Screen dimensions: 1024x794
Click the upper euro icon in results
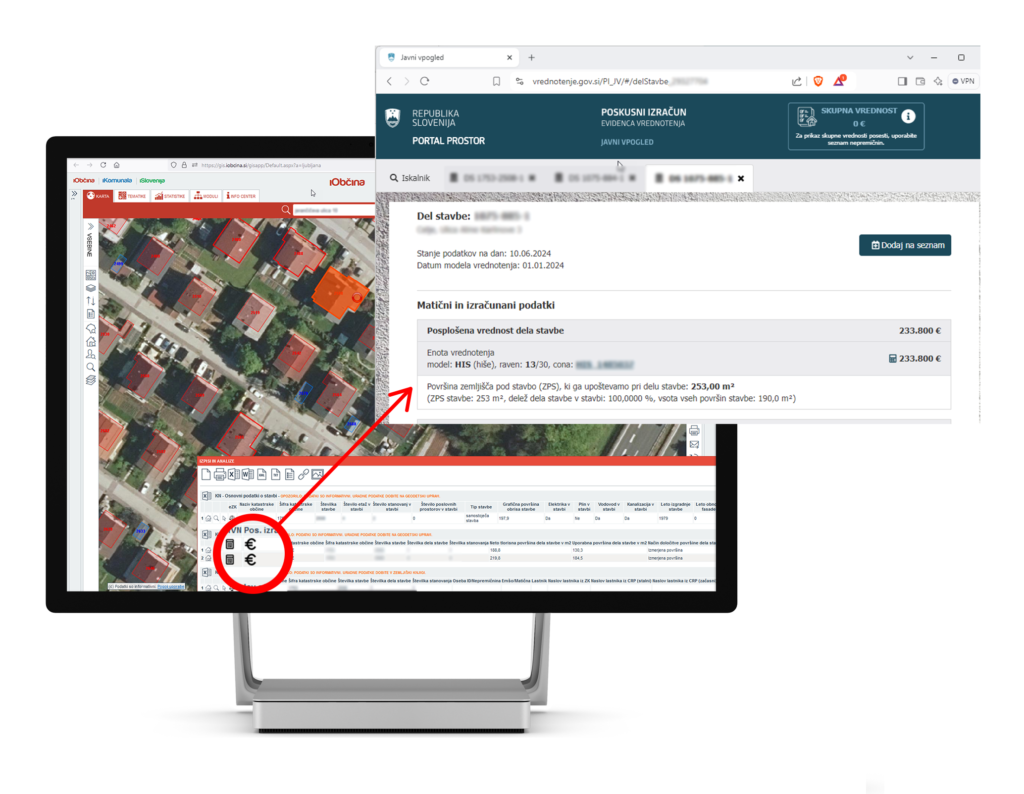point(250,543)
